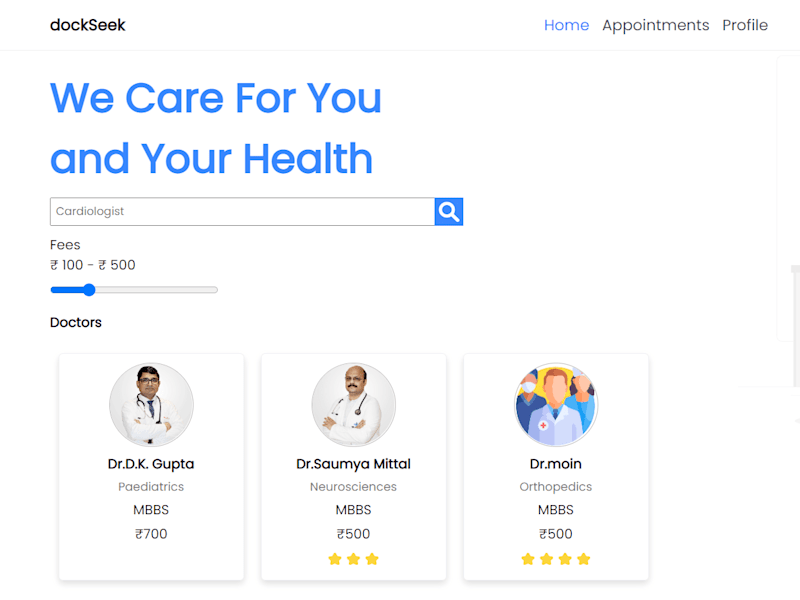Click the unfilled end of the fees slider
Image resolution: width=800 pixels, height=600 pixels.
point(209,290)
